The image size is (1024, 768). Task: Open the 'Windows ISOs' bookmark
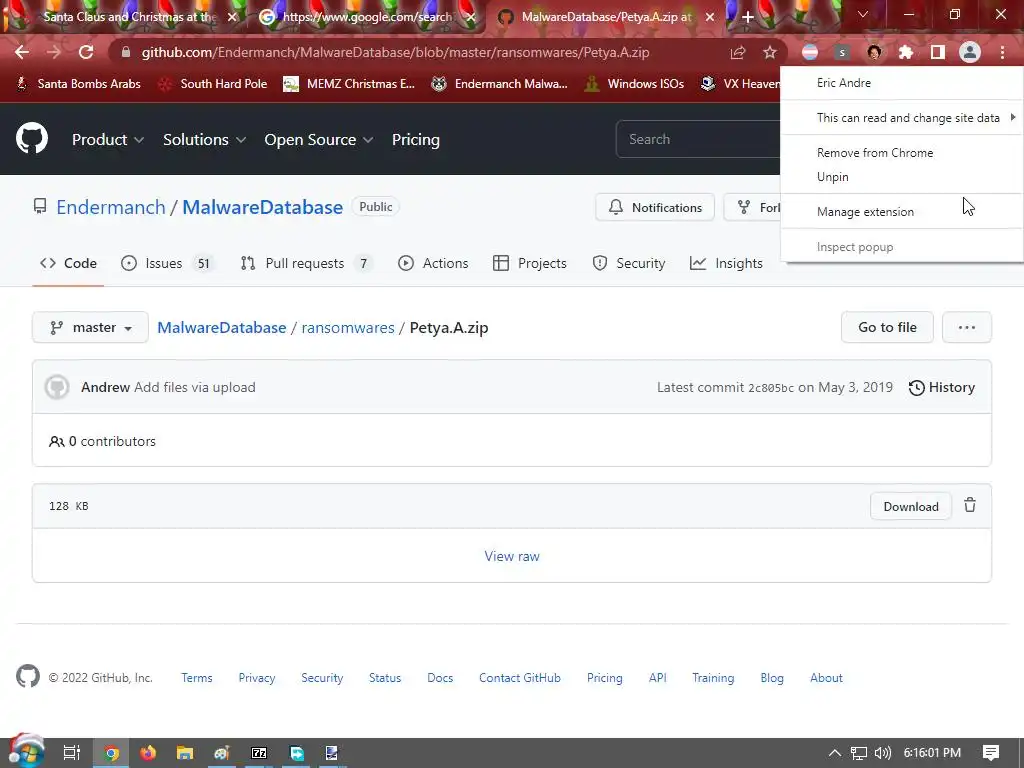tap(634, 84)
